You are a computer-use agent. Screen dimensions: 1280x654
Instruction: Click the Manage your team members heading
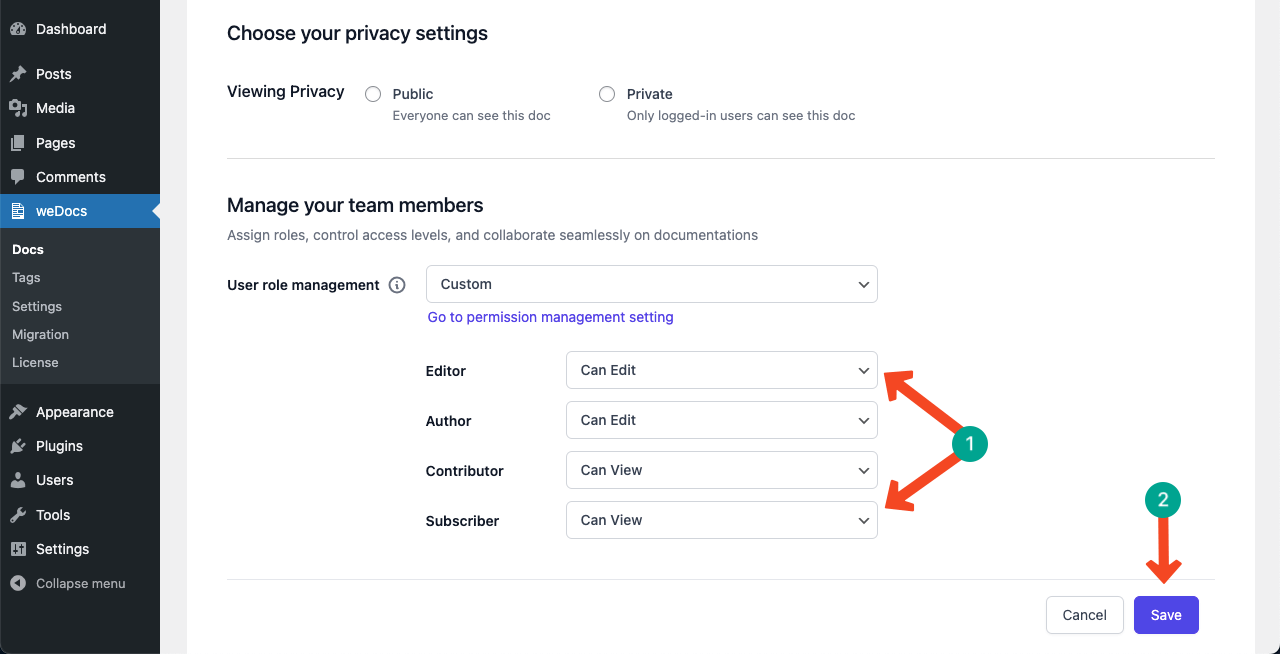tap(355, 205)
